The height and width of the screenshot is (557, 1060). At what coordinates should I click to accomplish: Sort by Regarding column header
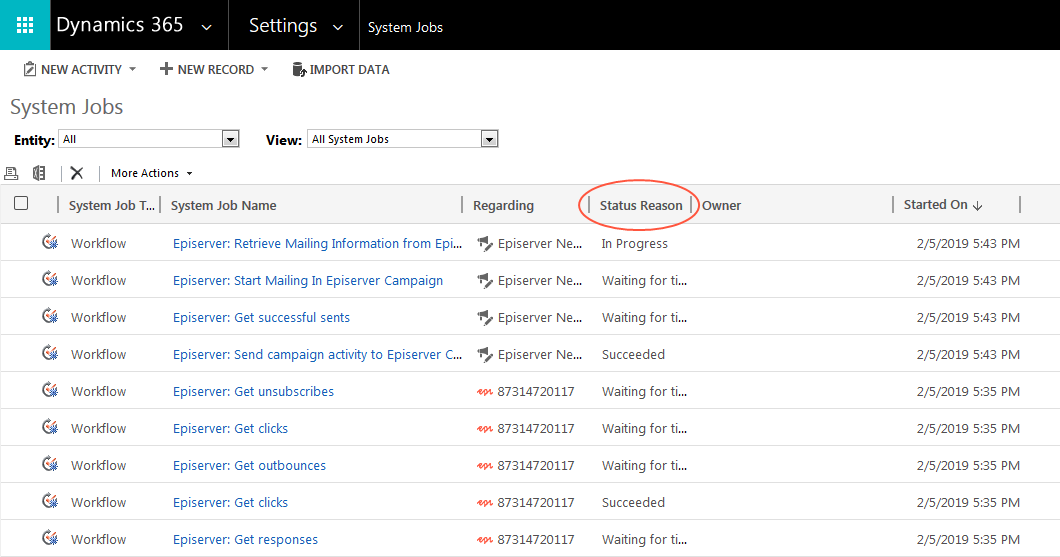(x=503, y=205)
